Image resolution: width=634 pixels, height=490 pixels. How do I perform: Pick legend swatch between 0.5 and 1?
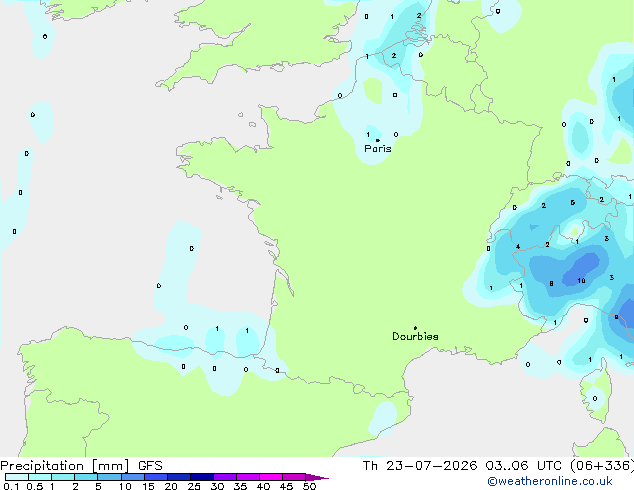point(40,477)
